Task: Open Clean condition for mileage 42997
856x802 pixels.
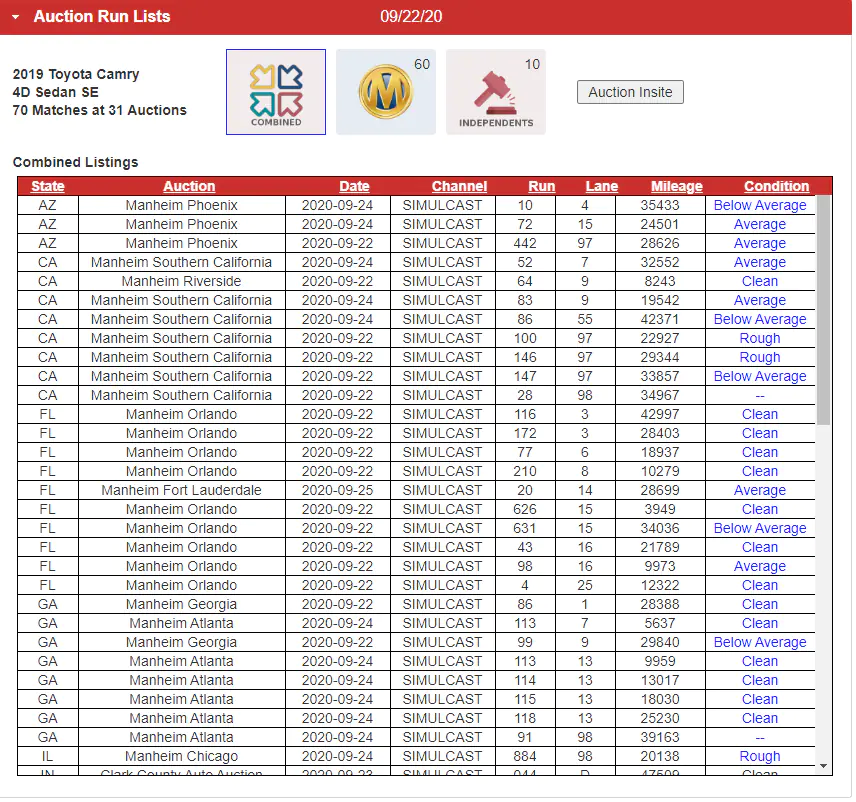Action: coord(762,415)
